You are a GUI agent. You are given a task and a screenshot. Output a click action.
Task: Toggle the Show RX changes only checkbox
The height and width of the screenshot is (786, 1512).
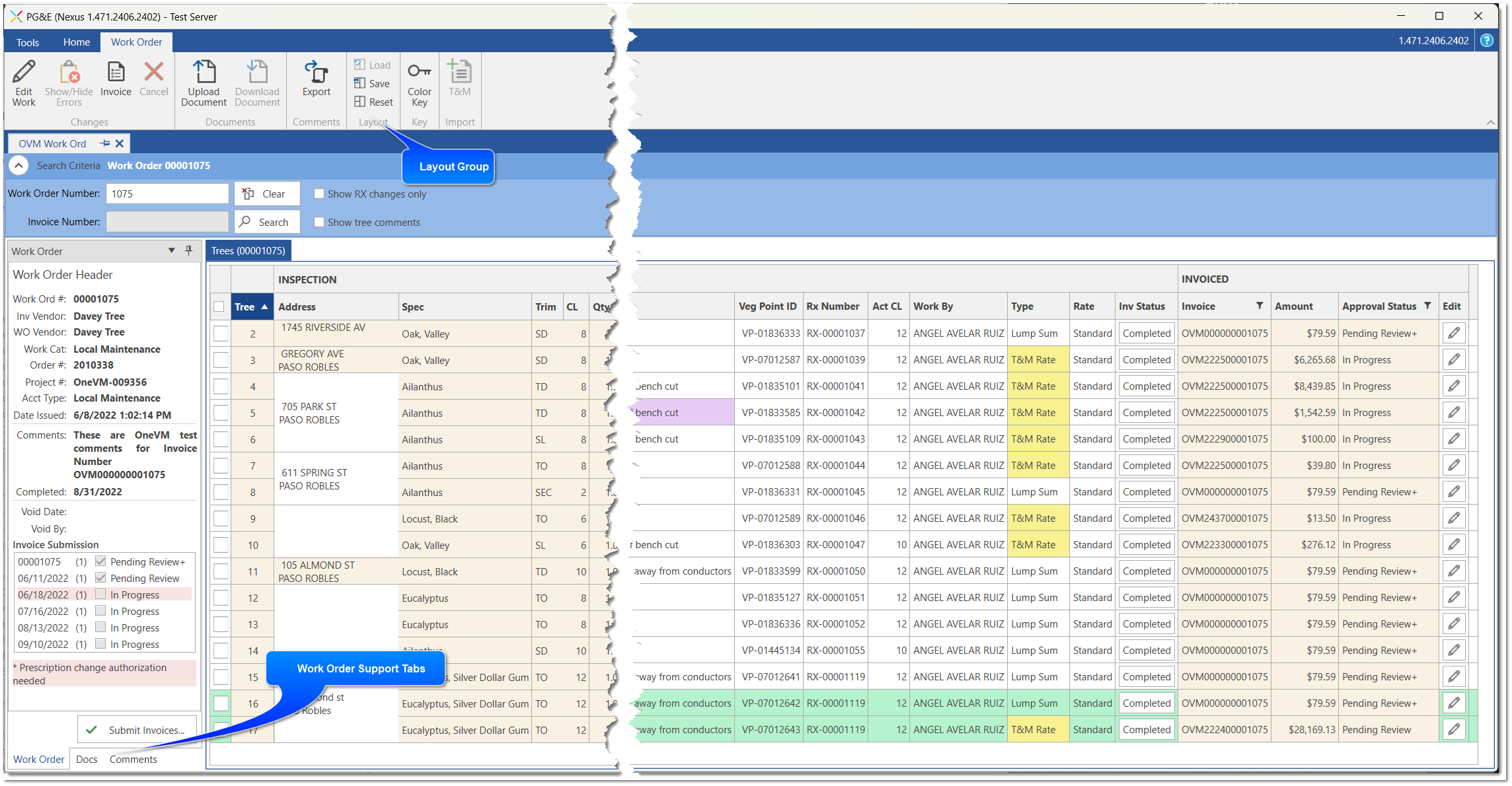click(318, 194)
